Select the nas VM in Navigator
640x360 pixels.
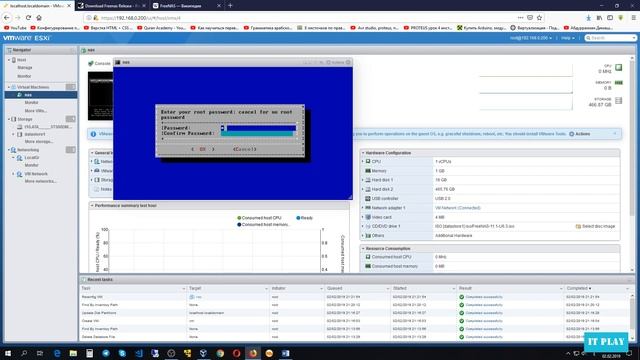pos(28,95)
